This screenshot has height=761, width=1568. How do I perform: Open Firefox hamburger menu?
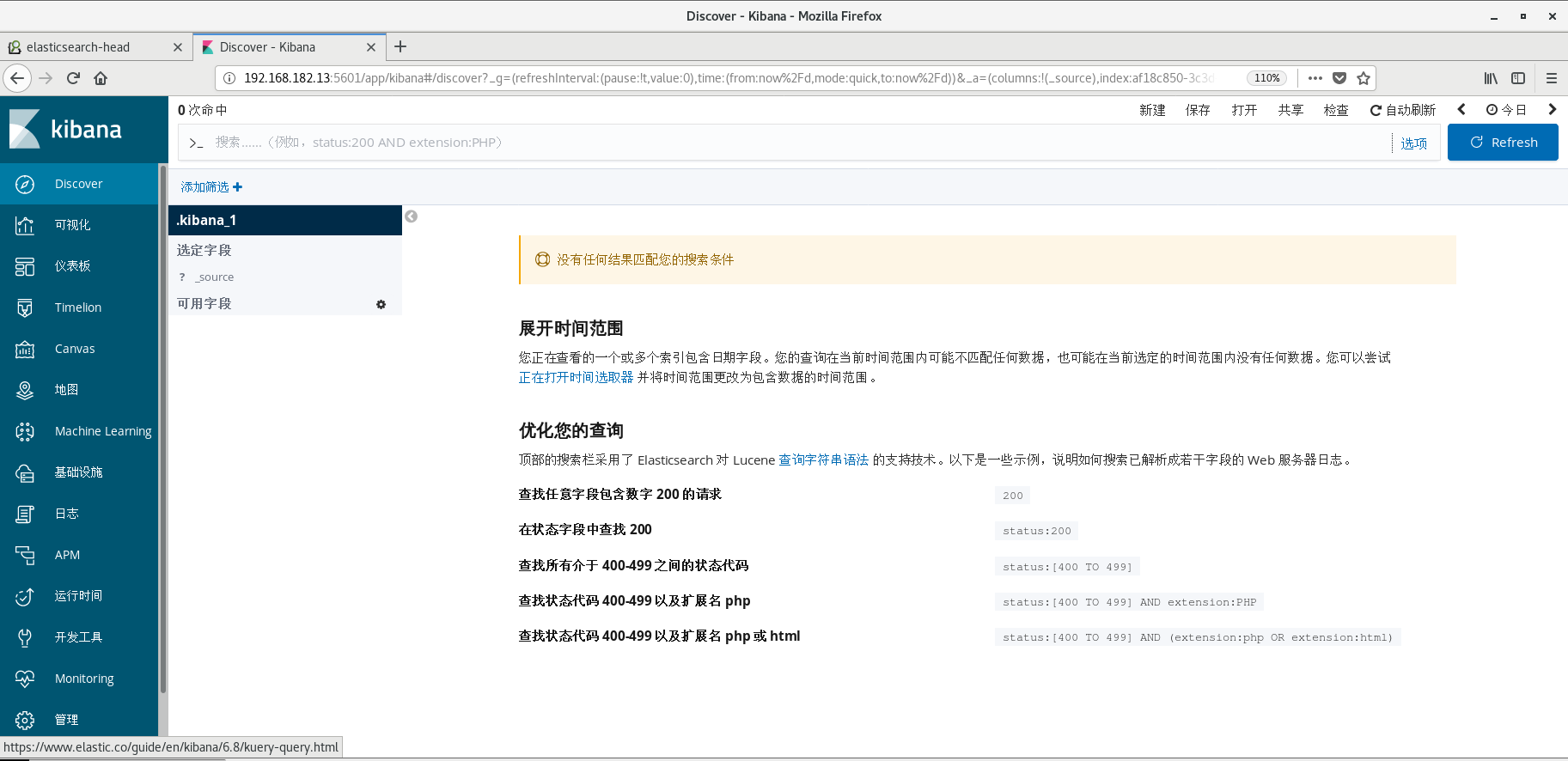tap(1551, 78)
